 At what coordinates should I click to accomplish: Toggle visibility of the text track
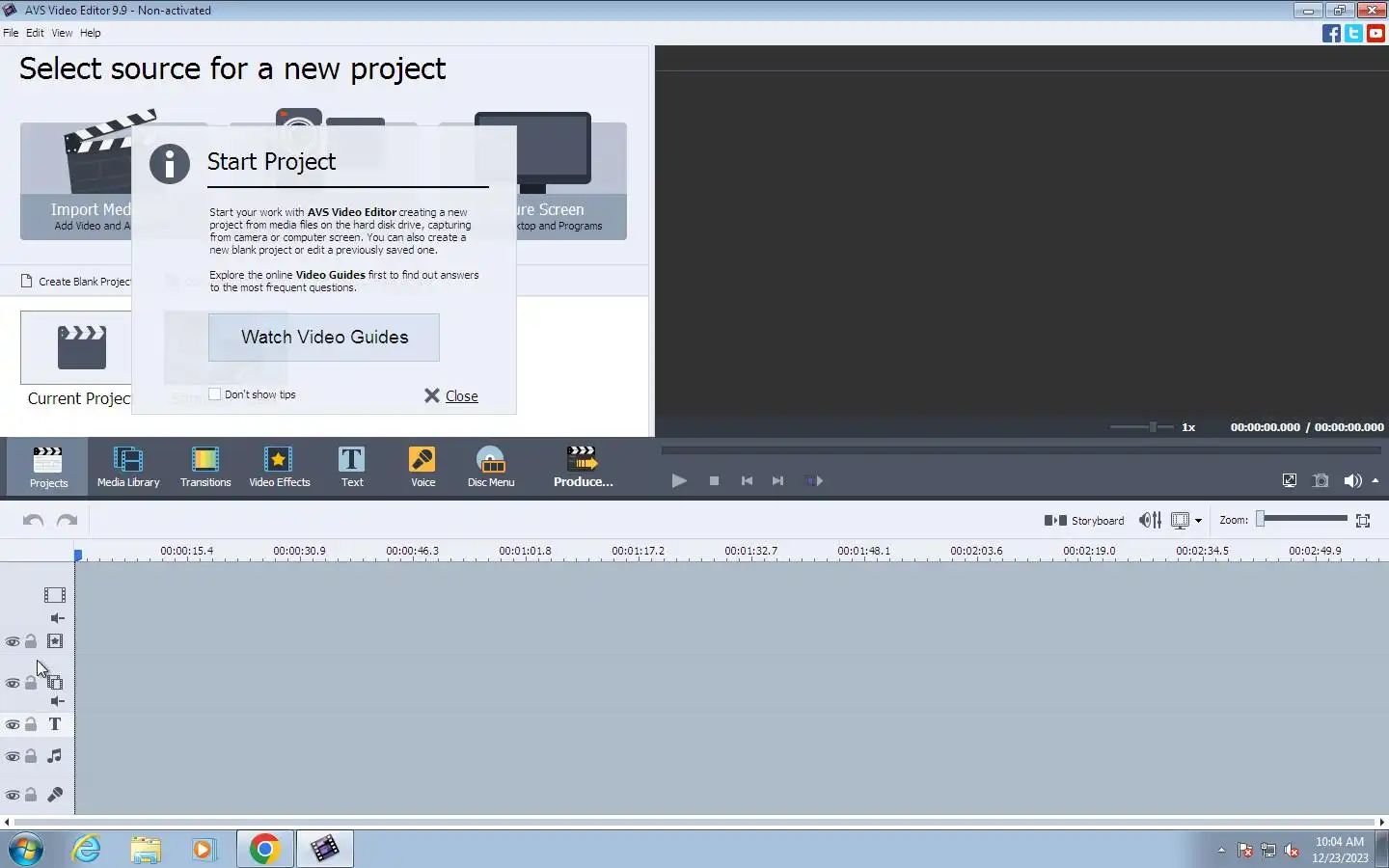[13, 724]
